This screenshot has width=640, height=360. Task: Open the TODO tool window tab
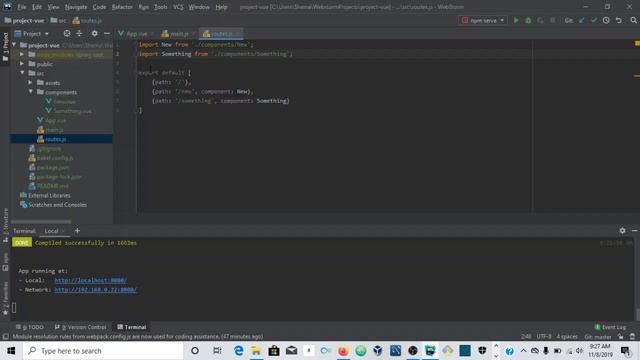(30, 327)
